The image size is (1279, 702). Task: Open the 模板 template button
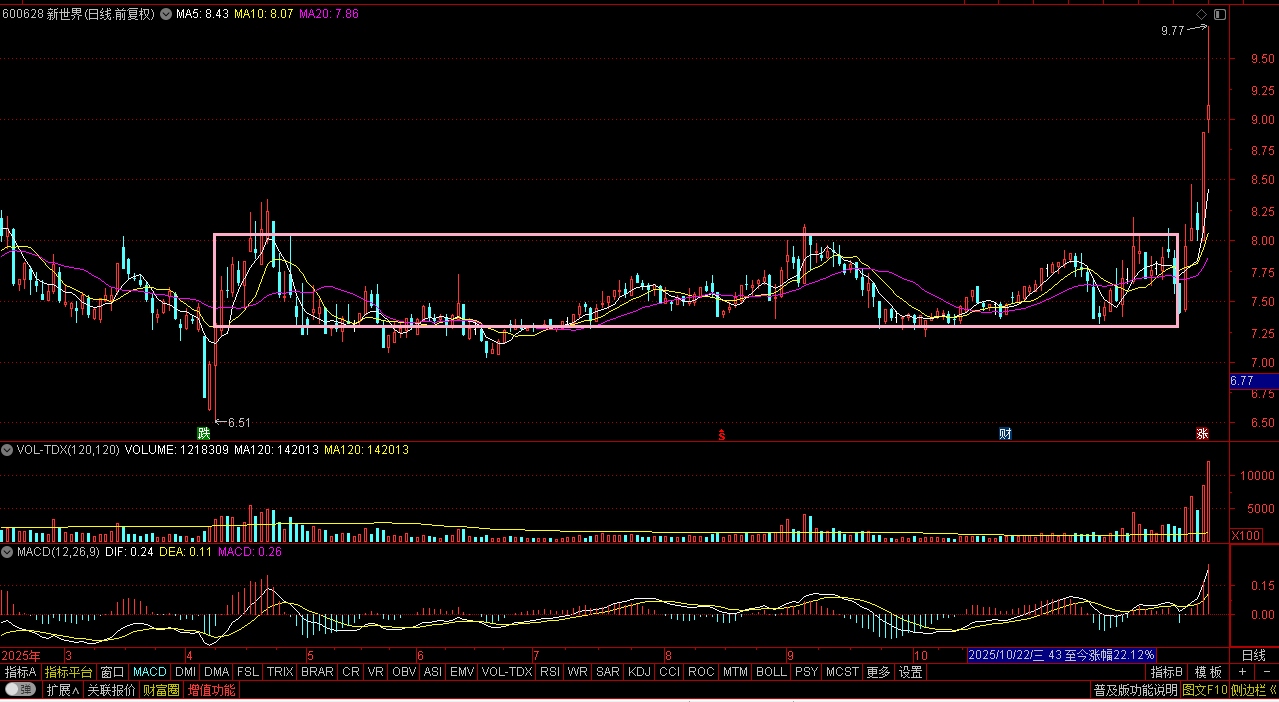[x=1208, y=672]
